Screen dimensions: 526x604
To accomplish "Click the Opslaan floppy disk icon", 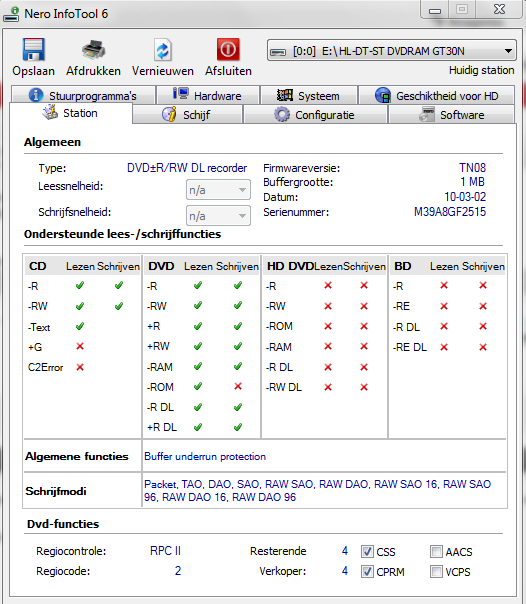I will (34, 49).
